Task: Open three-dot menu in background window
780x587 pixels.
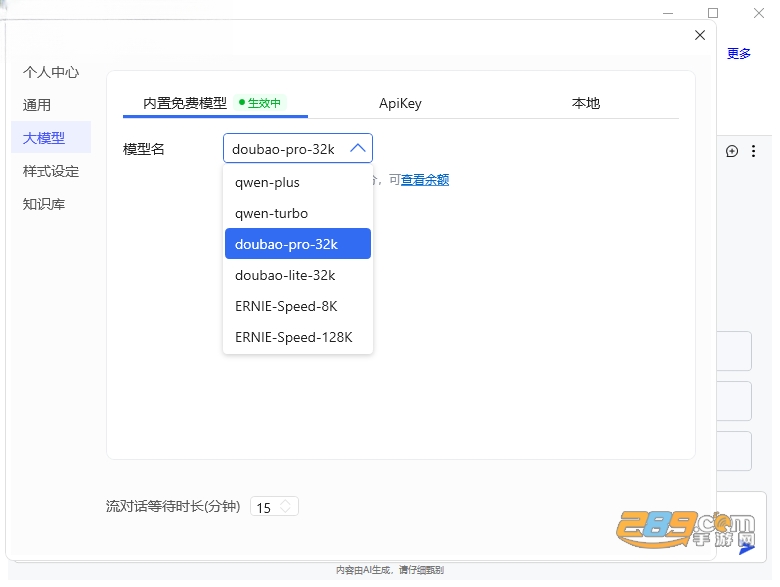Action: pos(754,151)
